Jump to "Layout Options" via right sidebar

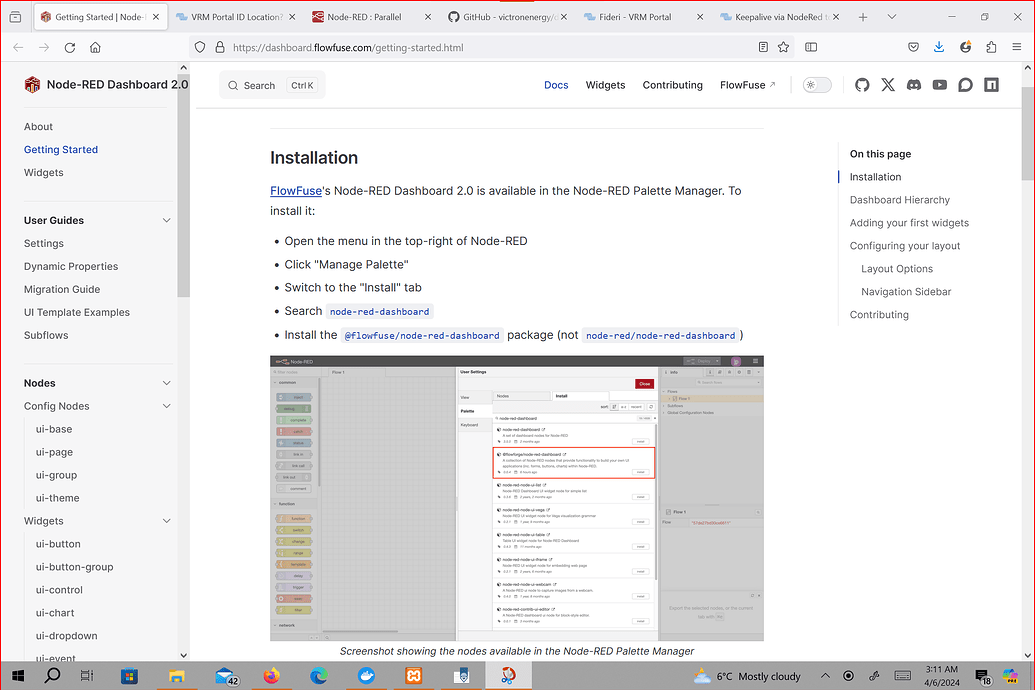coord(896,268)
